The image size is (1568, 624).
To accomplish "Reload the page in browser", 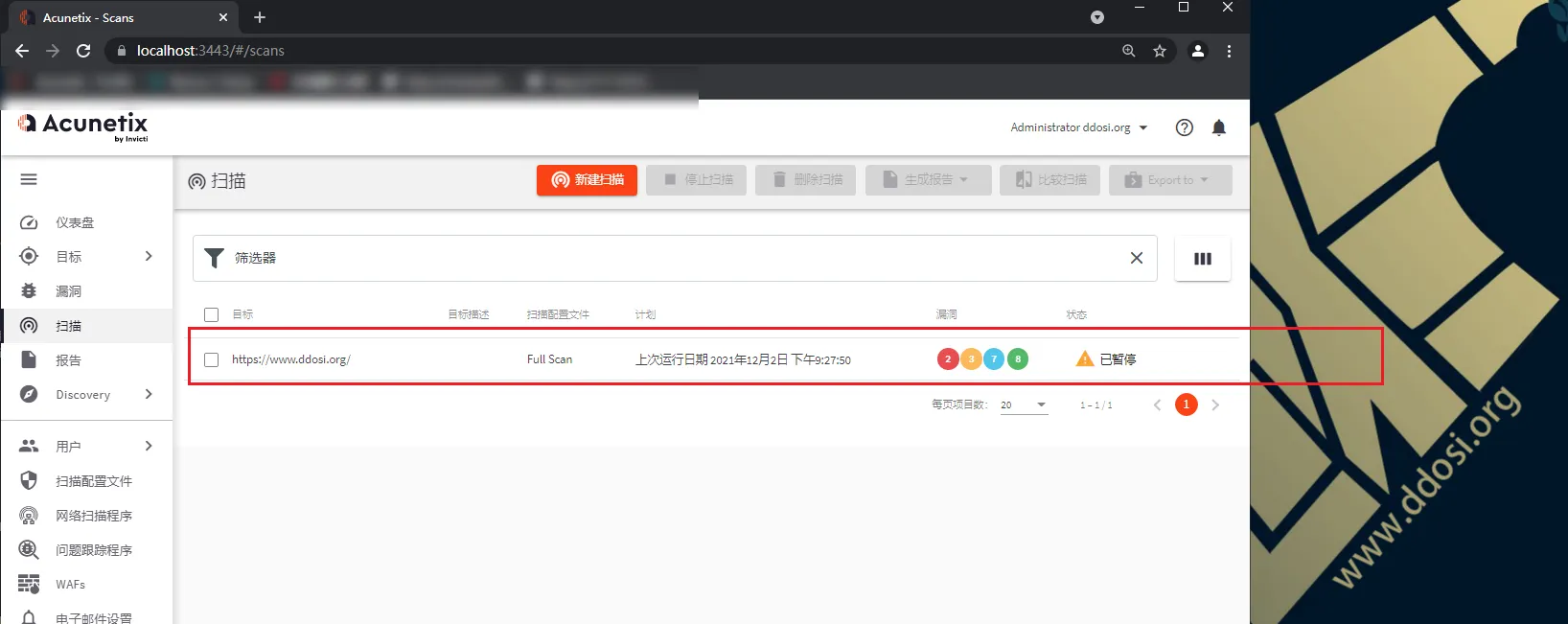I will pyautogui.click(x=83, y=51).
